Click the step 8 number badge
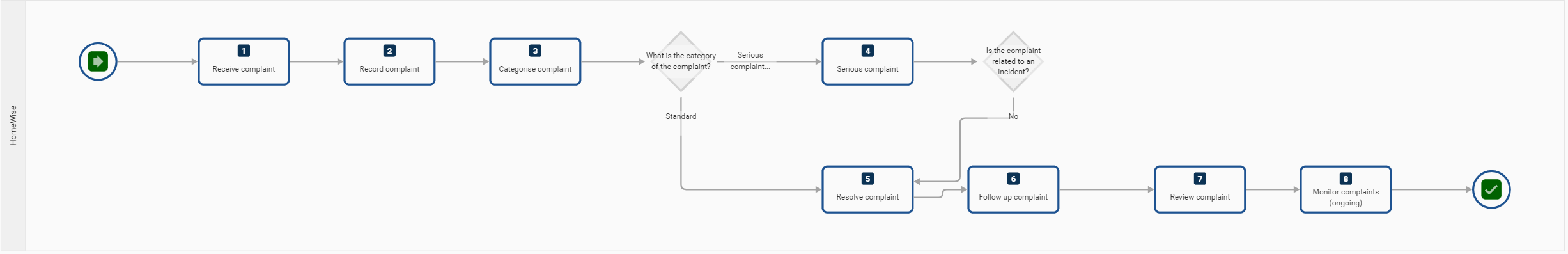The image size is (1568, 254). [1346, 179]
